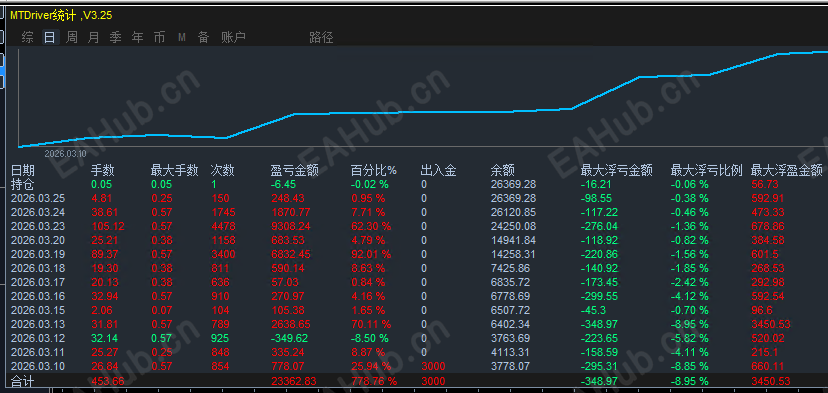Click the 2026.03.10 chart date label
The image size is (828, 393).
[x=65, y=154]
